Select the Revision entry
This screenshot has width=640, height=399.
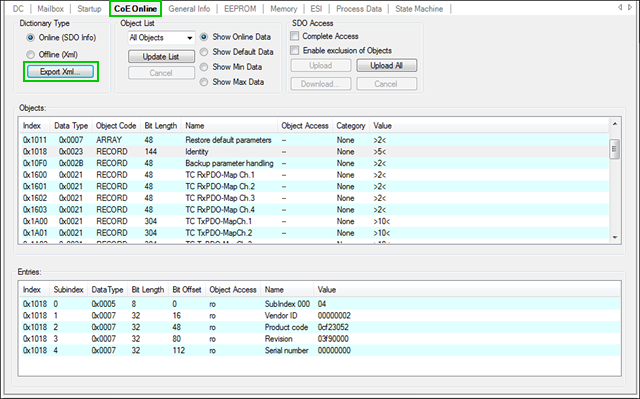[320, 339]
